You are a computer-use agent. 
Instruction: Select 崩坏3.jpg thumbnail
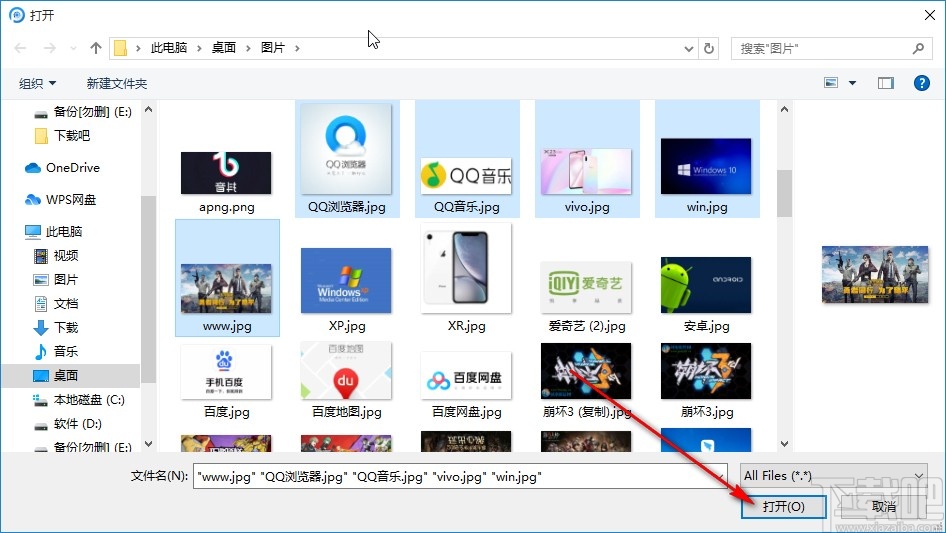pos(706,371)
